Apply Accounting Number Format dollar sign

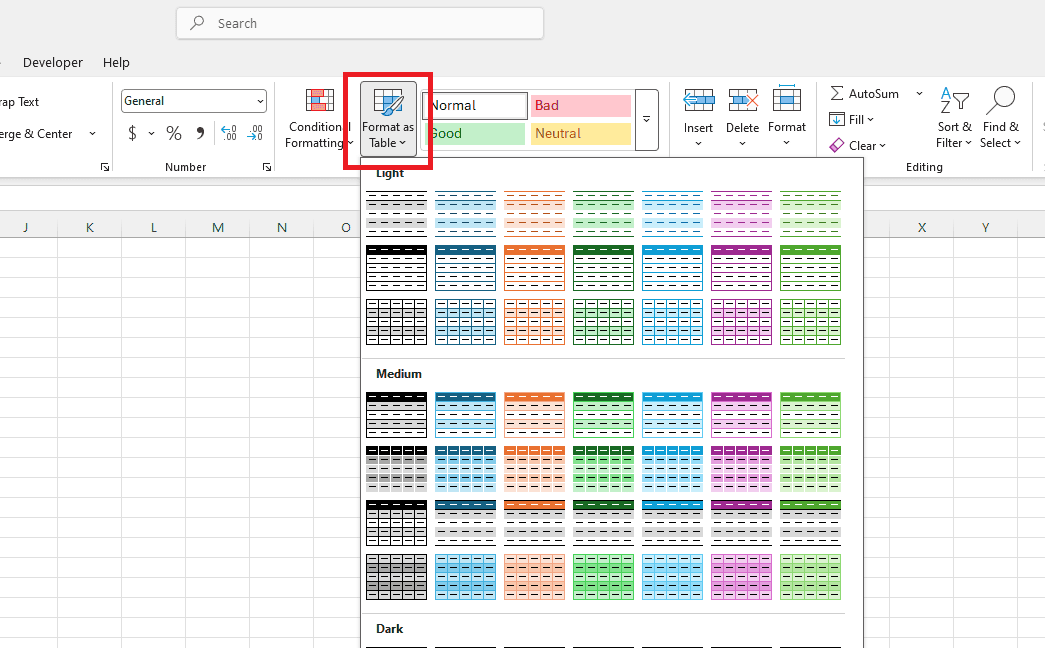133,133
